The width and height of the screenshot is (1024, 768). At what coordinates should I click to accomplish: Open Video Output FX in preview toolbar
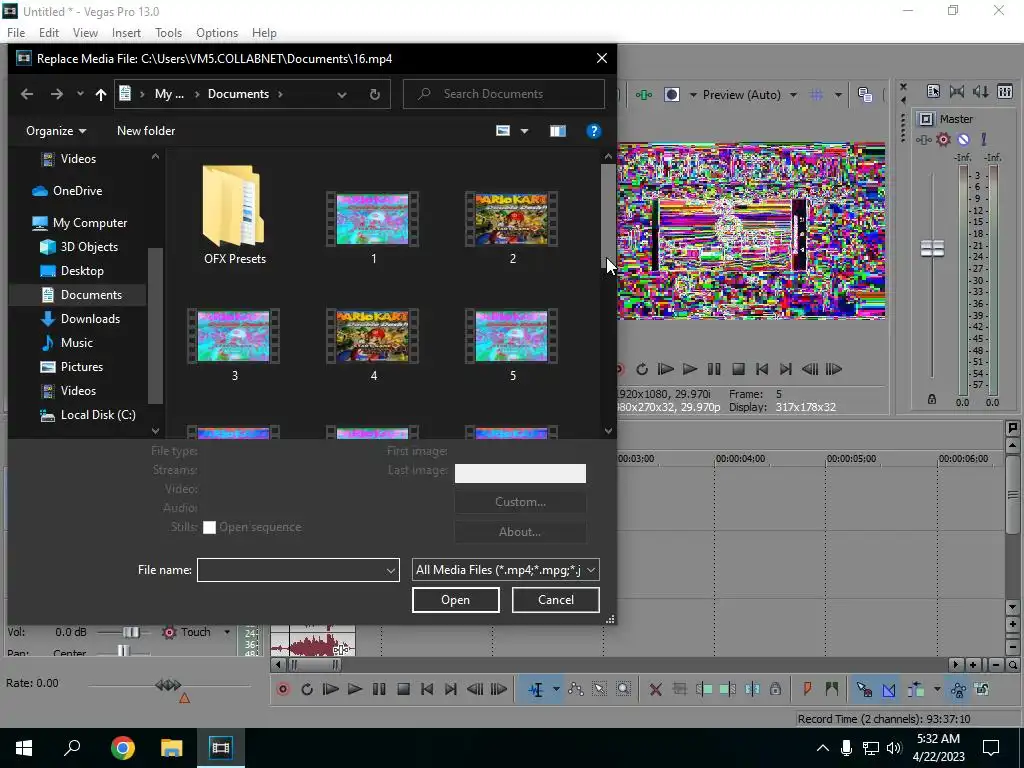(x=644, y=95)
